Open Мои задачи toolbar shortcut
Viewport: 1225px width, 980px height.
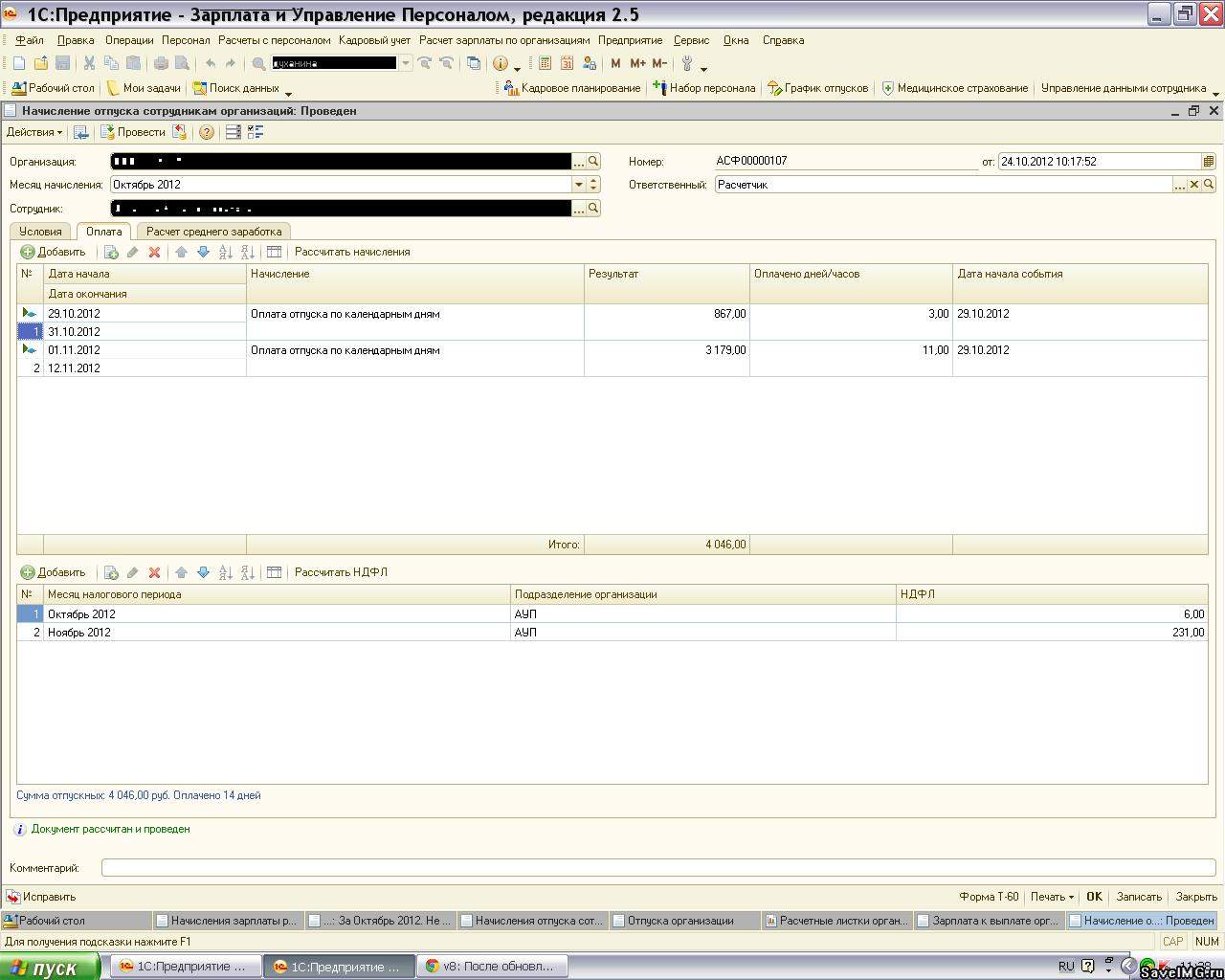pos(144,88)
